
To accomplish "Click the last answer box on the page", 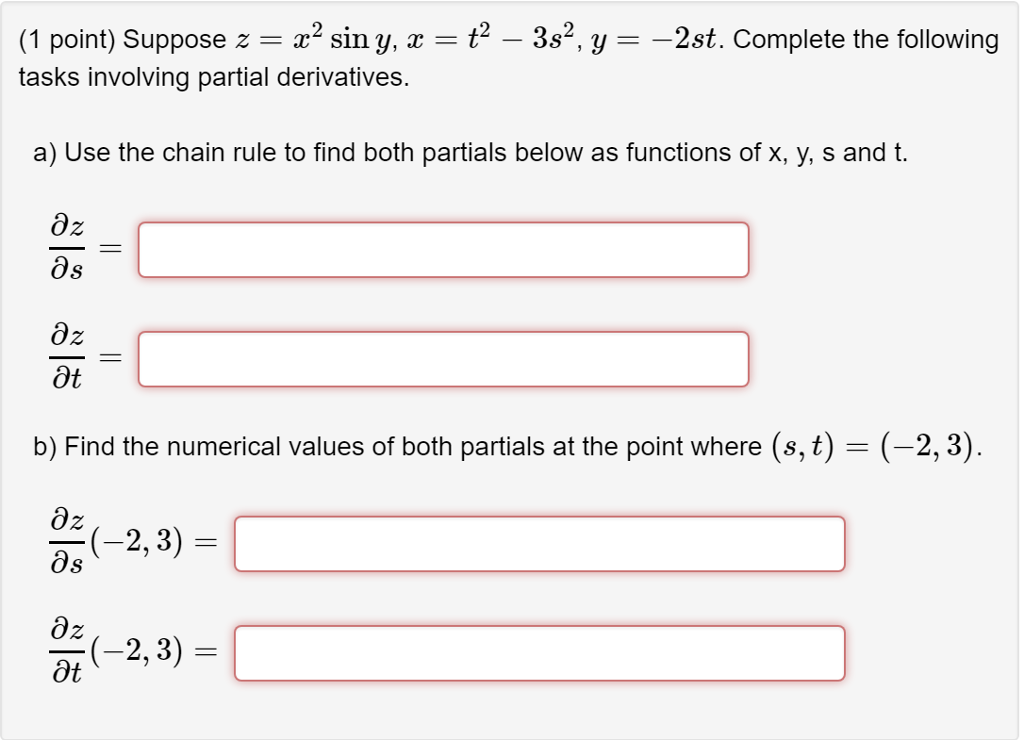I will (540, 654).
